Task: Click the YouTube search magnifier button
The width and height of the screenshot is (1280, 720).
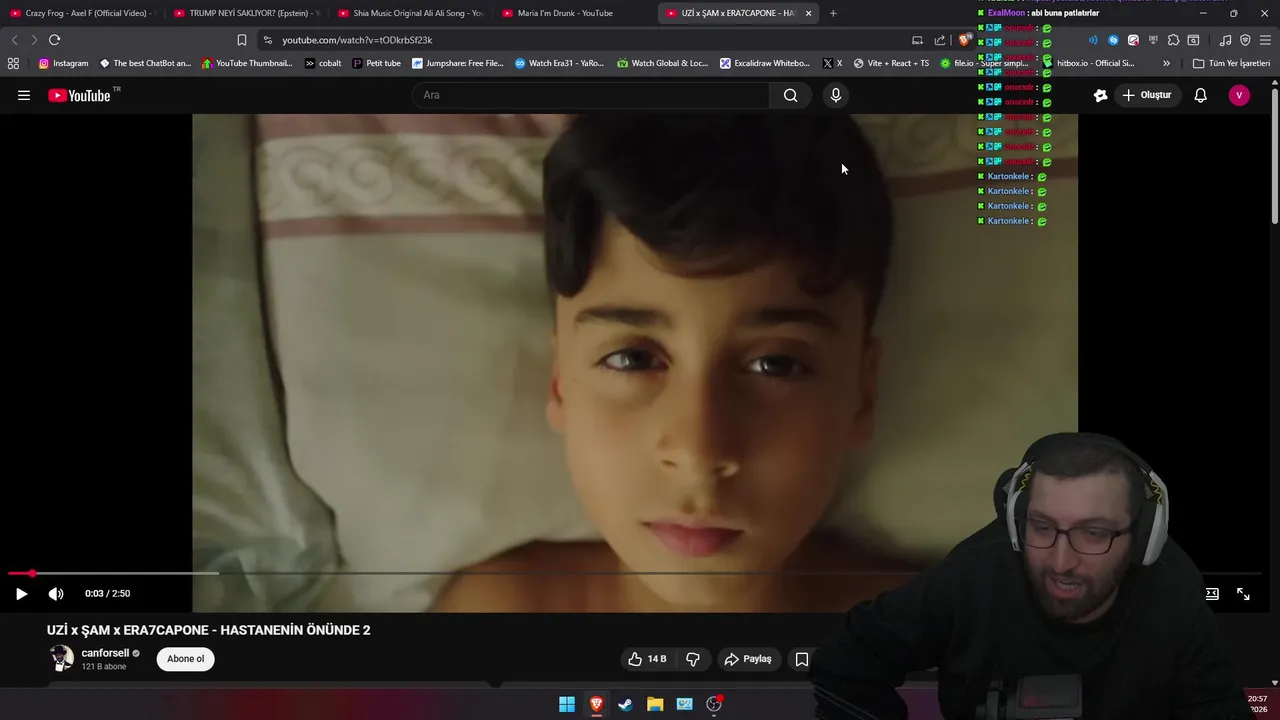Action: pyautogui.click(x=790, y=95)
